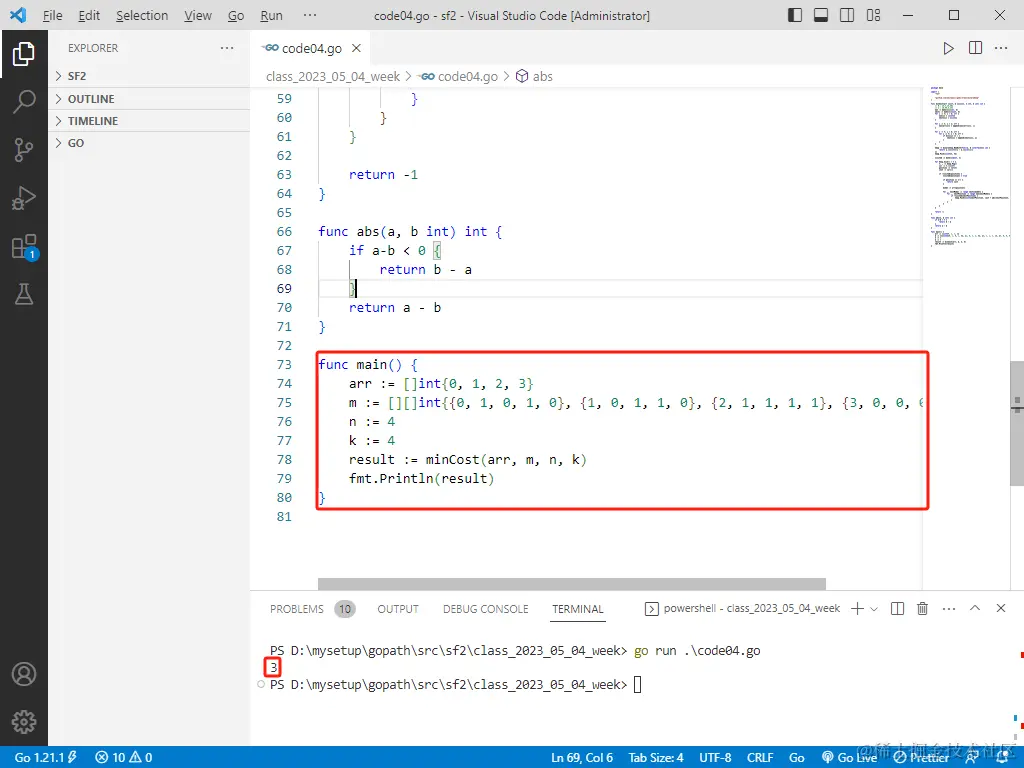Kill terminal with trash icon
The height and width of the screenshot is (768, 1024).
coord(922,609)
